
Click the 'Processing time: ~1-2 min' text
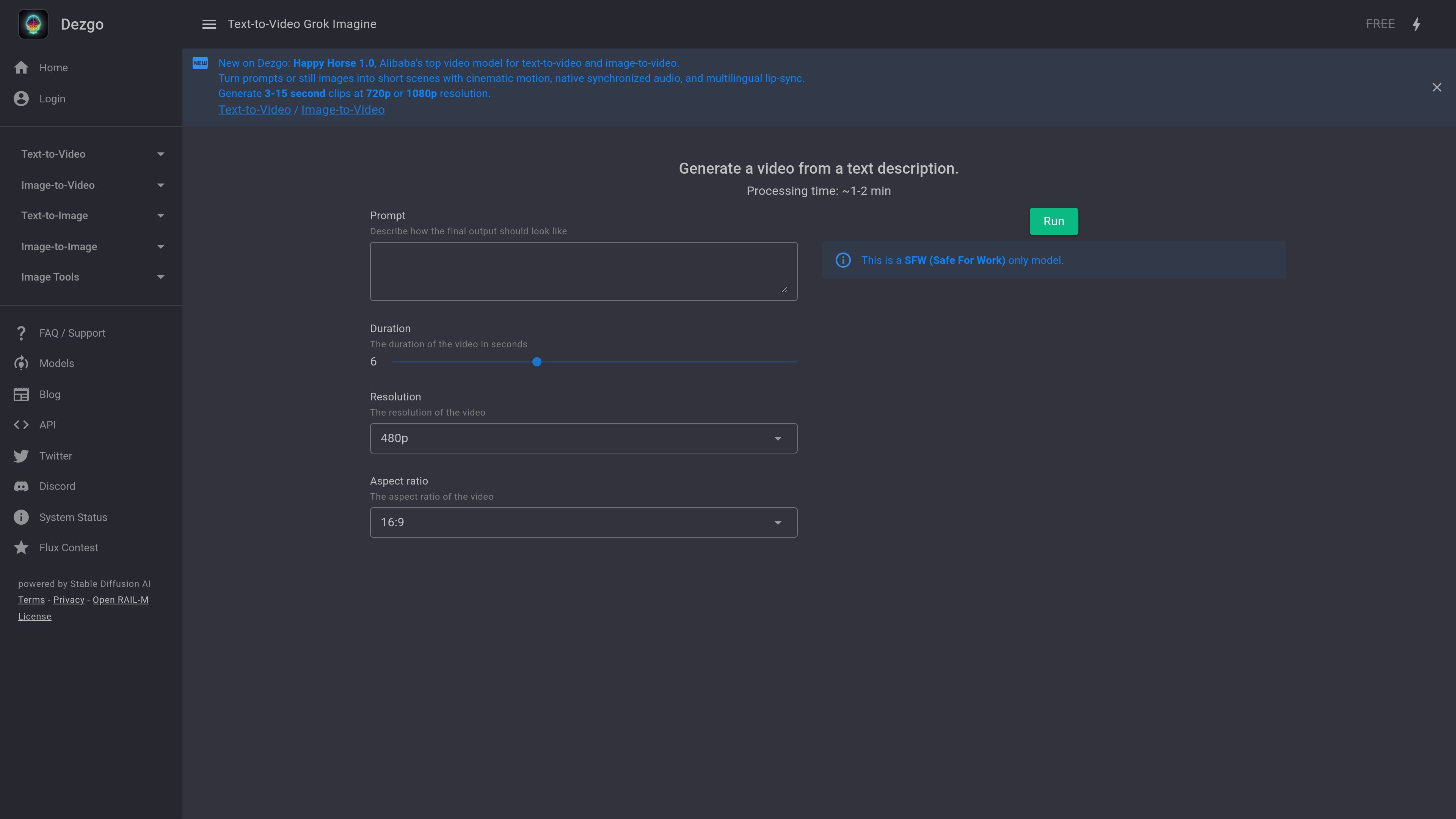tap(819, 191)
